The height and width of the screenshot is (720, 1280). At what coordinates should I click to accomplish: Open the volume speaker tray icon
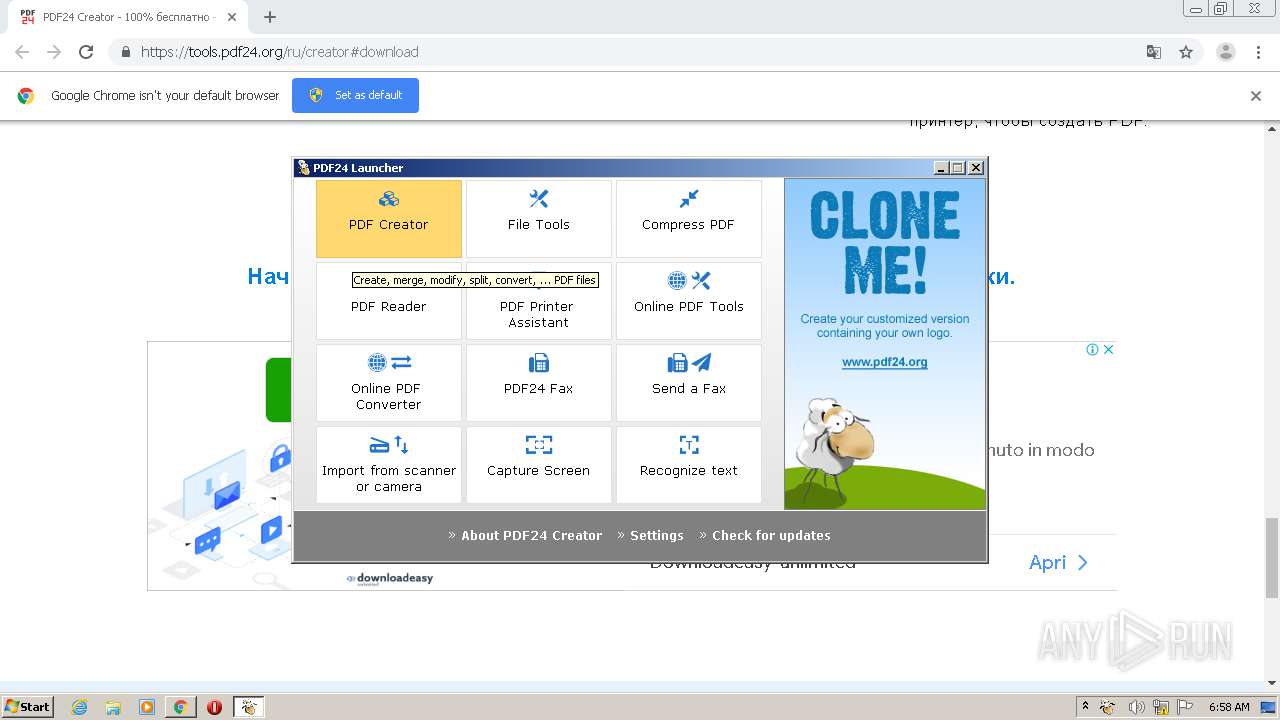1135,707
